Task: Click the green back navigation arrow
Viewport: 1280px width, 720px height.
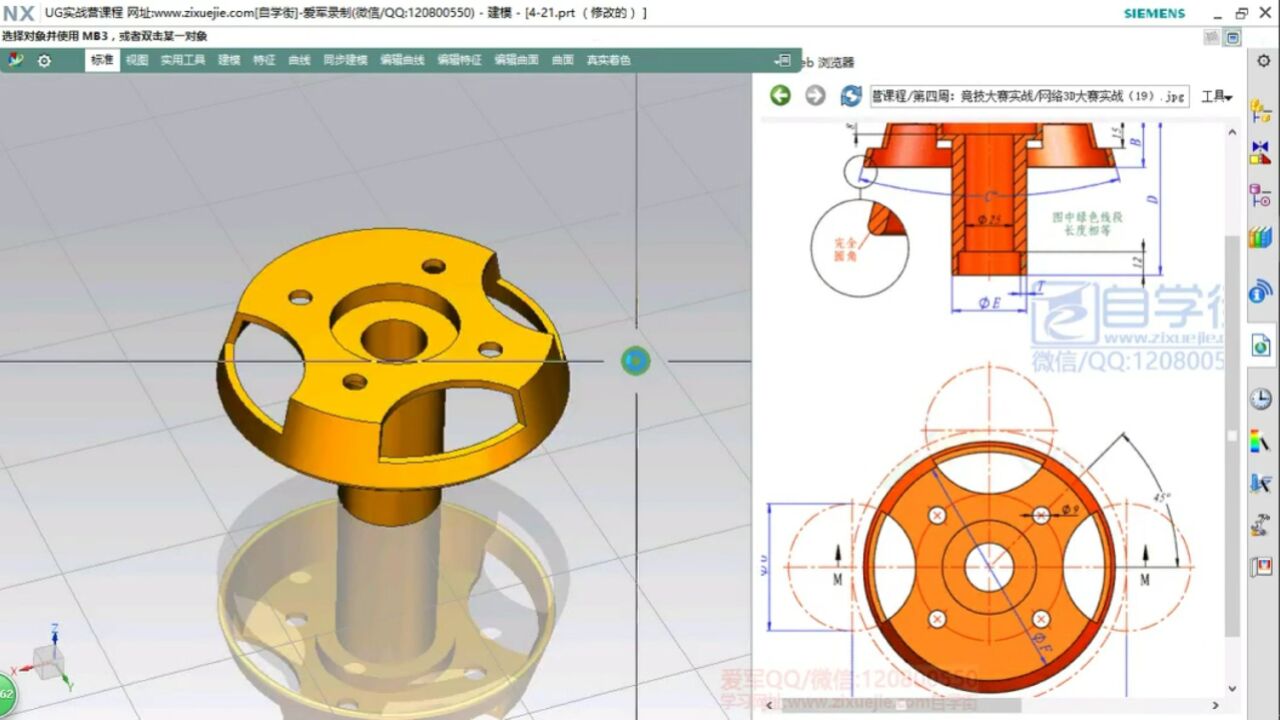Action: (x=781, y=96)
